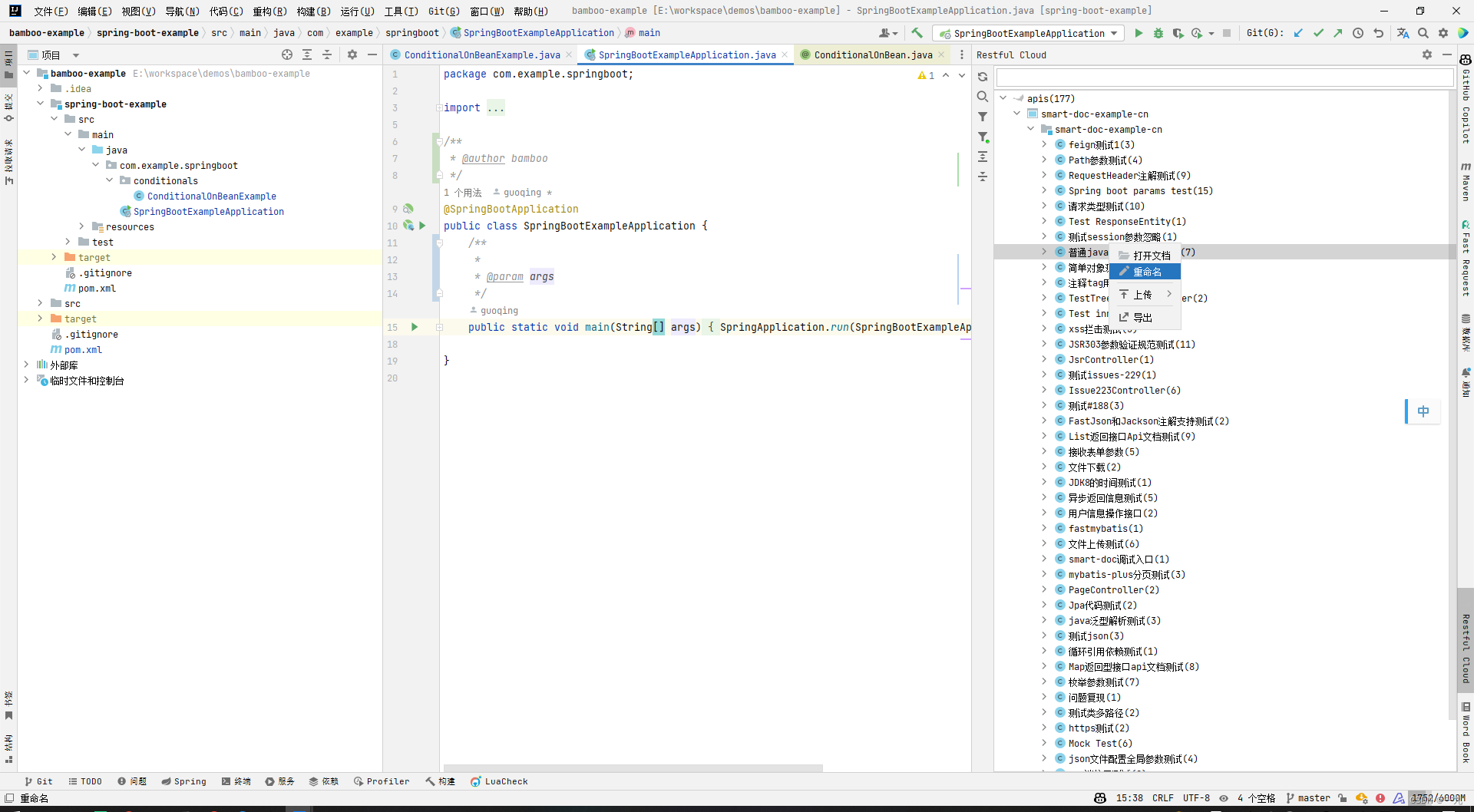This screenshot has height=812, width=1474.
Task: Choose 打开文档 in context menu
Action: click(x=1145, y=256)
